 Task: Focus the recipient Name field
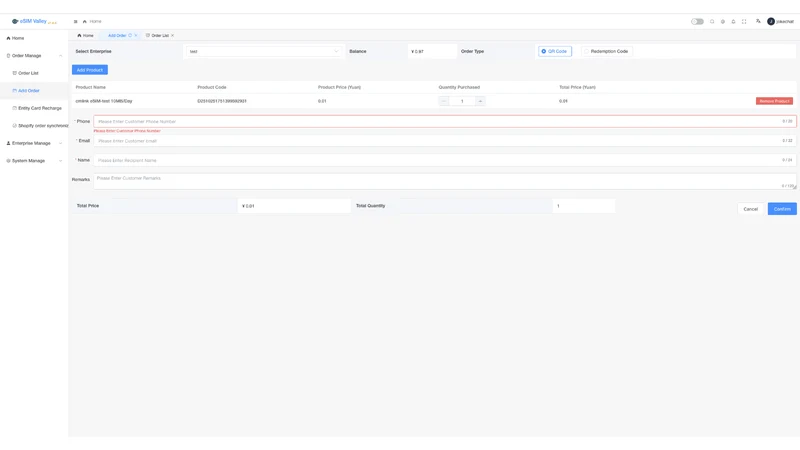tap(444, 160)
